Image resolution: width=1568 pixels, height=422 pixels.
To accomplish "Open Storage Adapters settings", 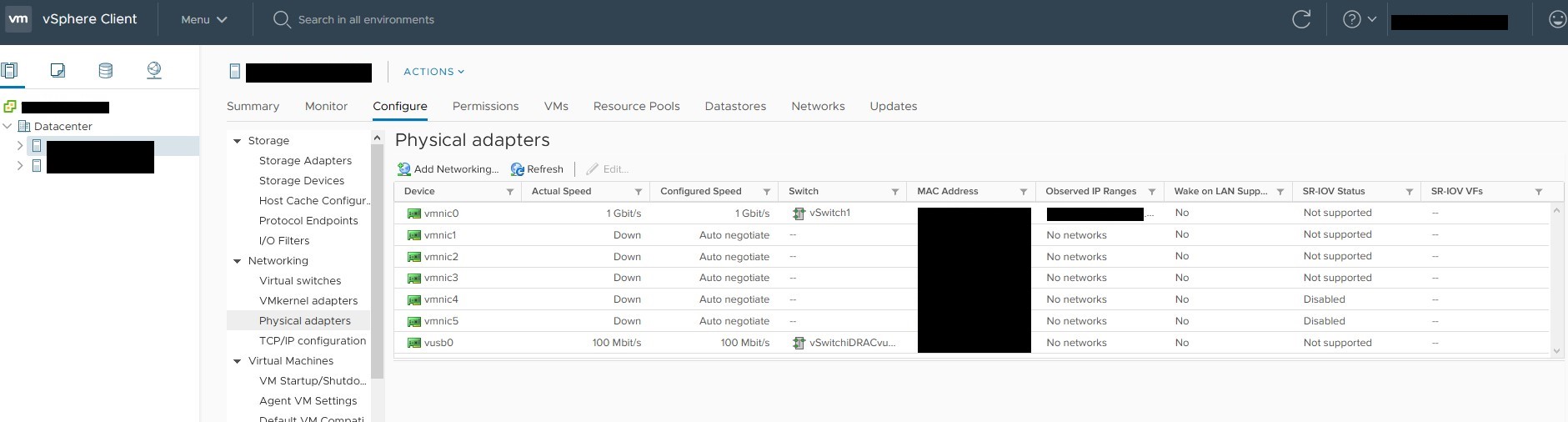I will pyautogui.click(x=305, y=160).
